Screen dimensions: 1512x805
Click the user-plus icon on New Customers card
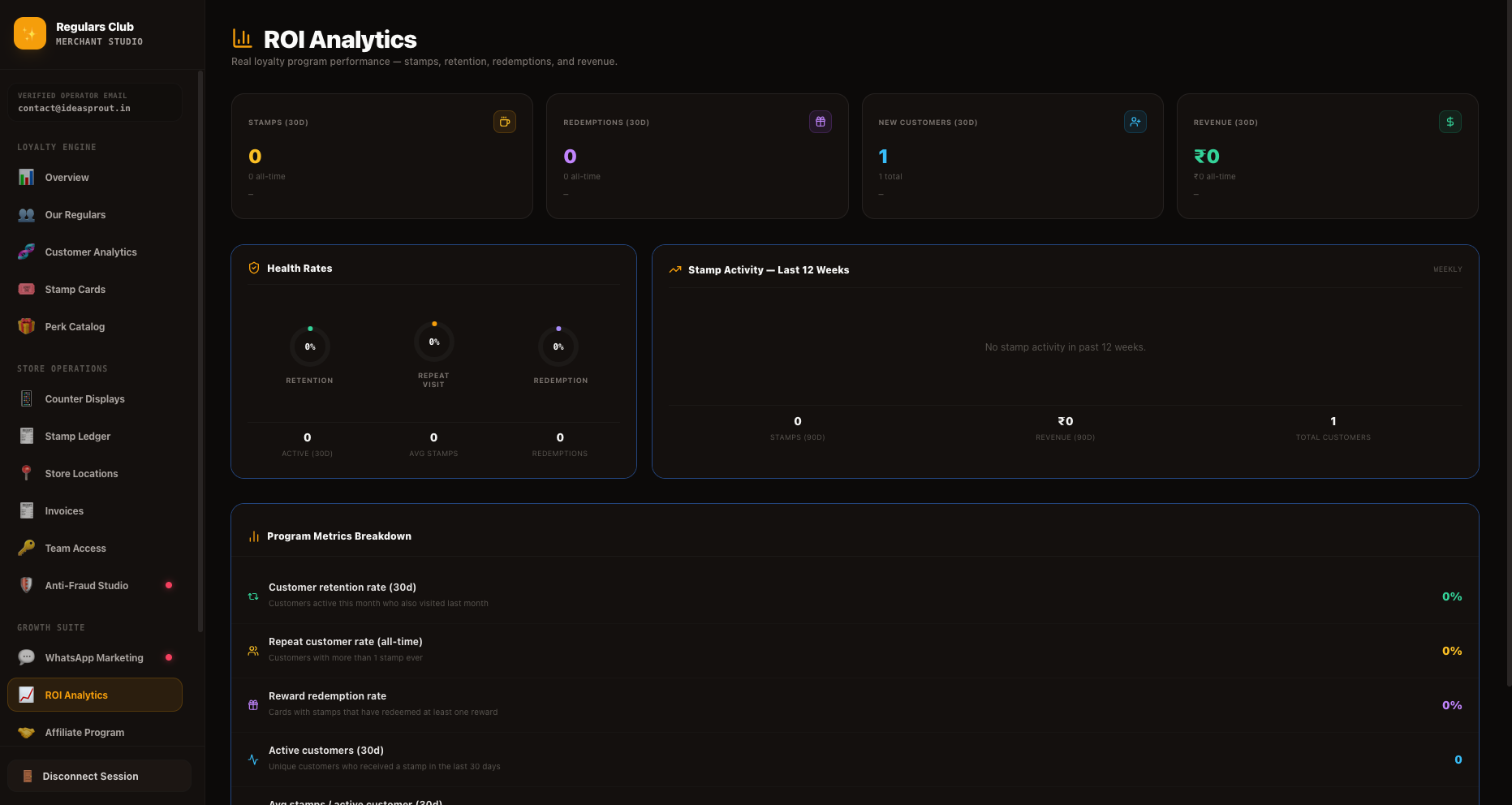[1135, 122]
